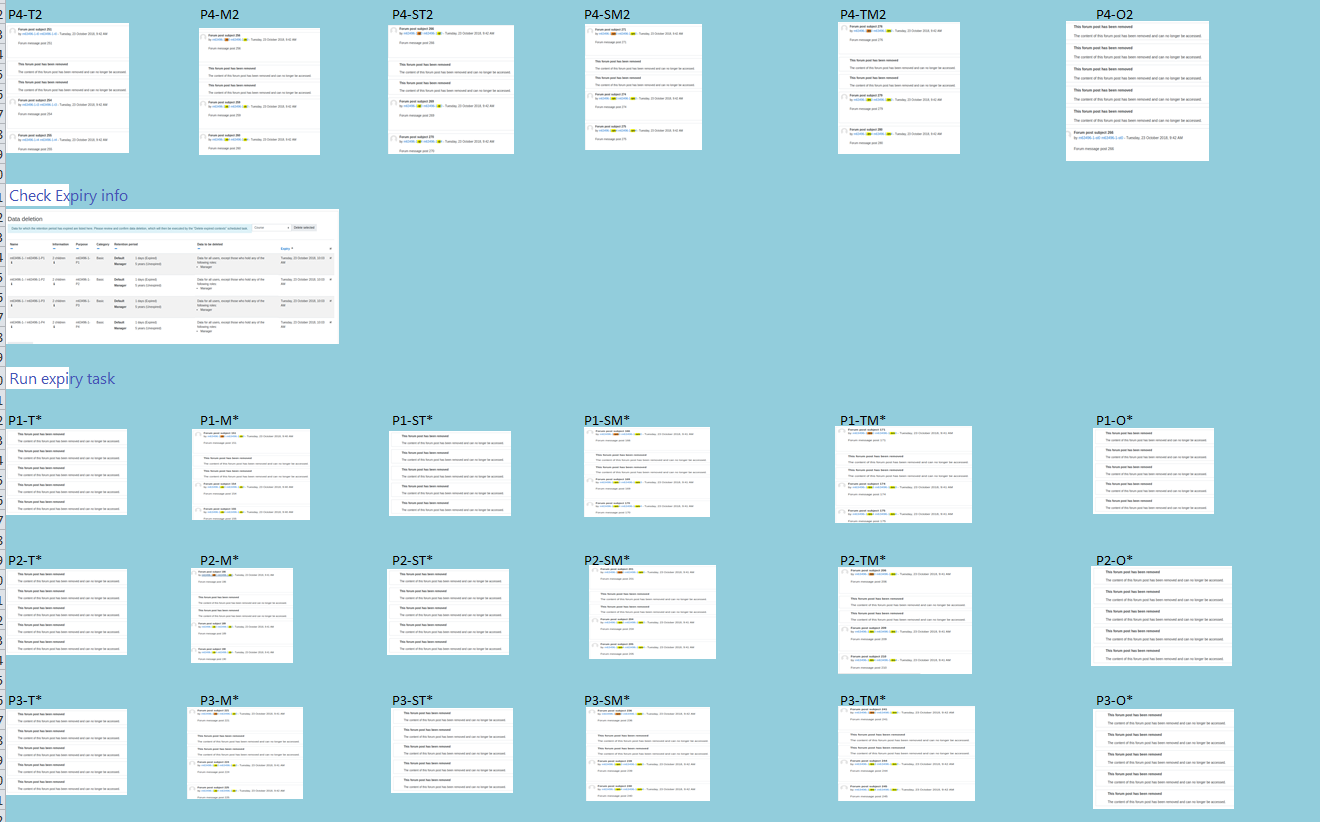
Task: Select the forum screenshot under P4-M2
Action: click(259, 92)
